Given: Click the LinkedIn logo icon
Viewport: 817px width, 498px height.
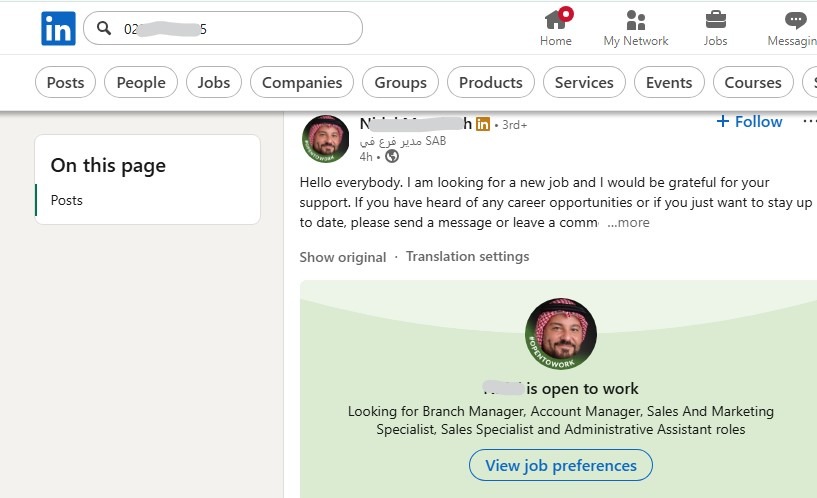Looking at the screenshot, I should (58, 29).
